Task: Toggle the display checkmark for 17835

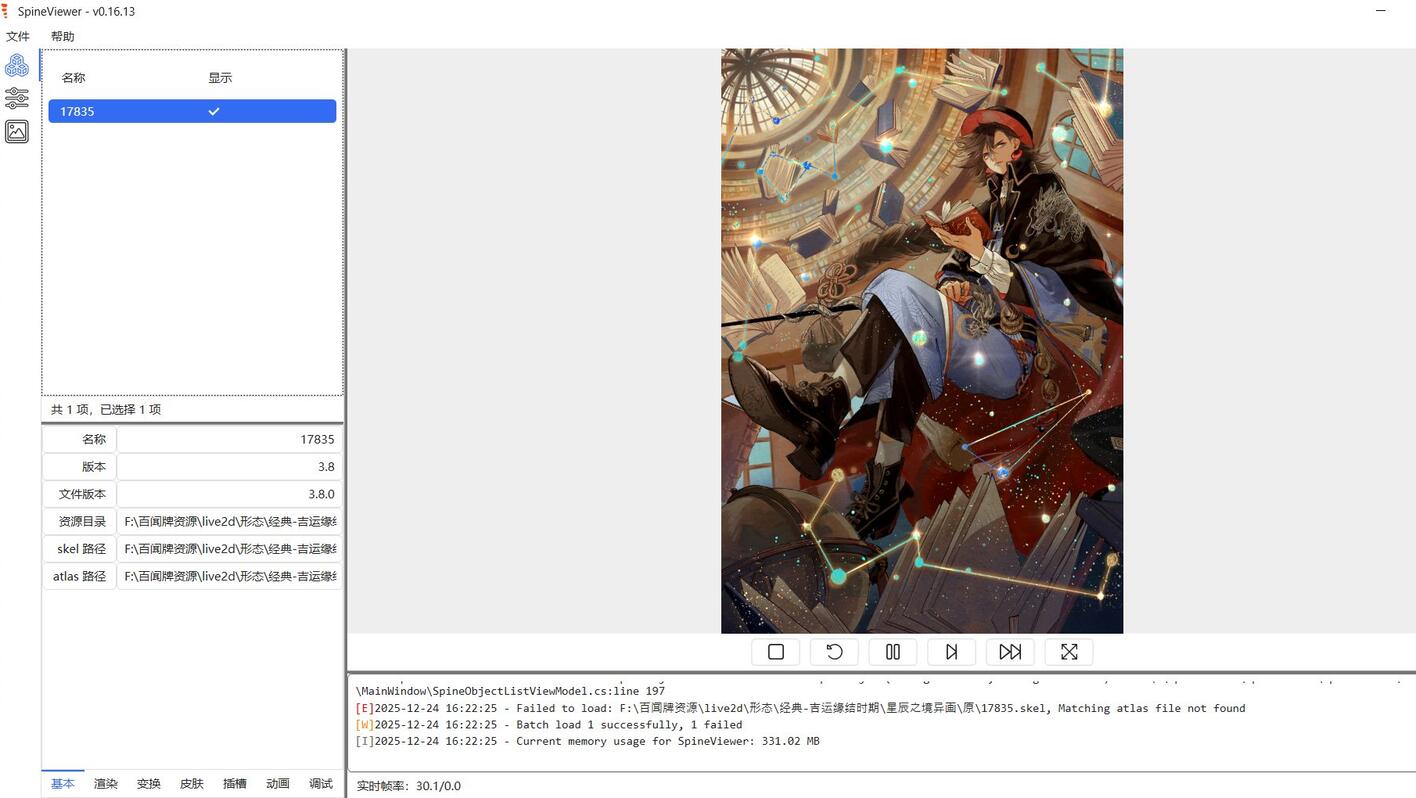Action: click(x=214, y=111)
